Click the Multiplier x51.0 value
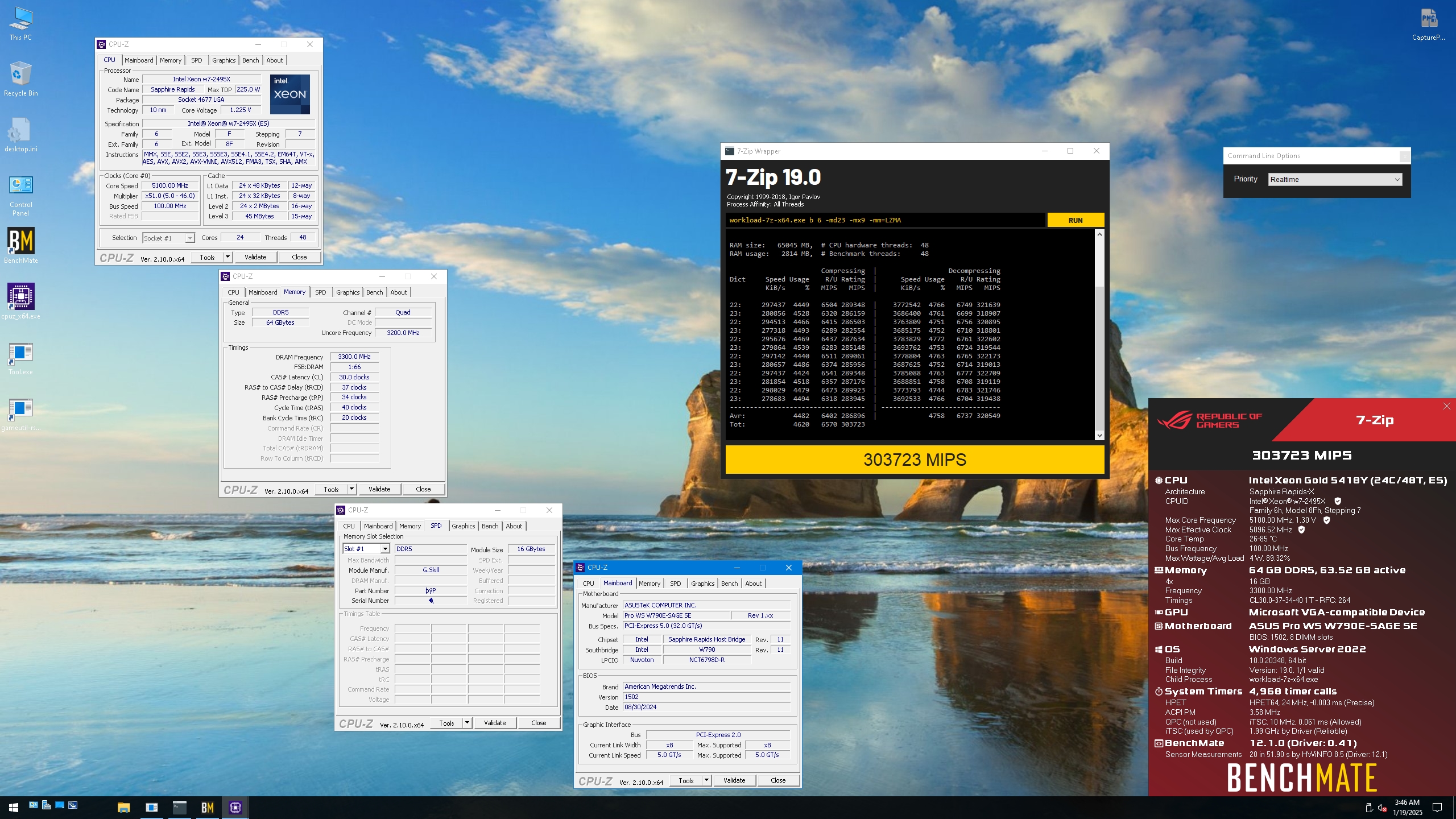Viewport: 1456px width, 819px height. pyautogui.click(x=170, y=196)
